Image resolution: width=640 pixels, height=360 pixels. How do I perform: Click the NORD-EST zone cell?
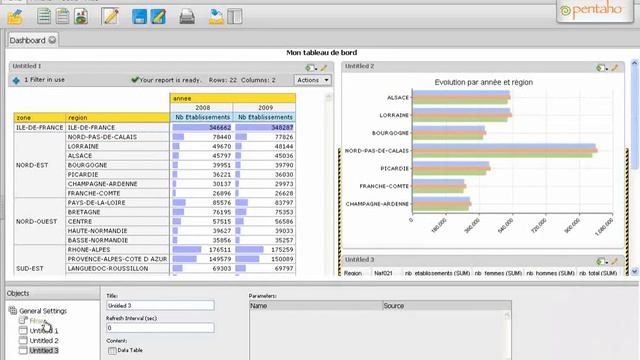[40, 165]
